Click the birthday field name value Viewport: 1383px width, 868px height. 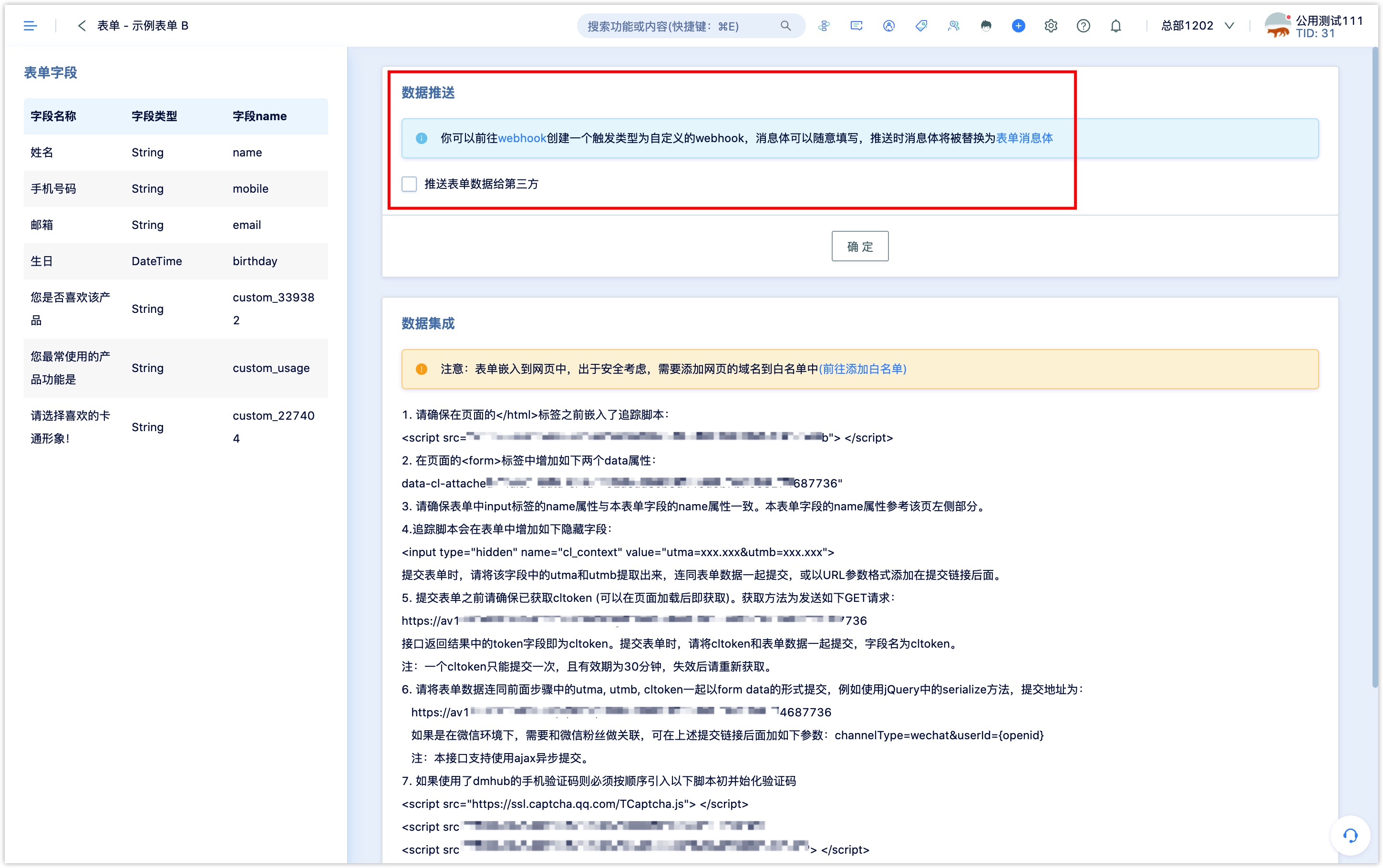point(255,261)
